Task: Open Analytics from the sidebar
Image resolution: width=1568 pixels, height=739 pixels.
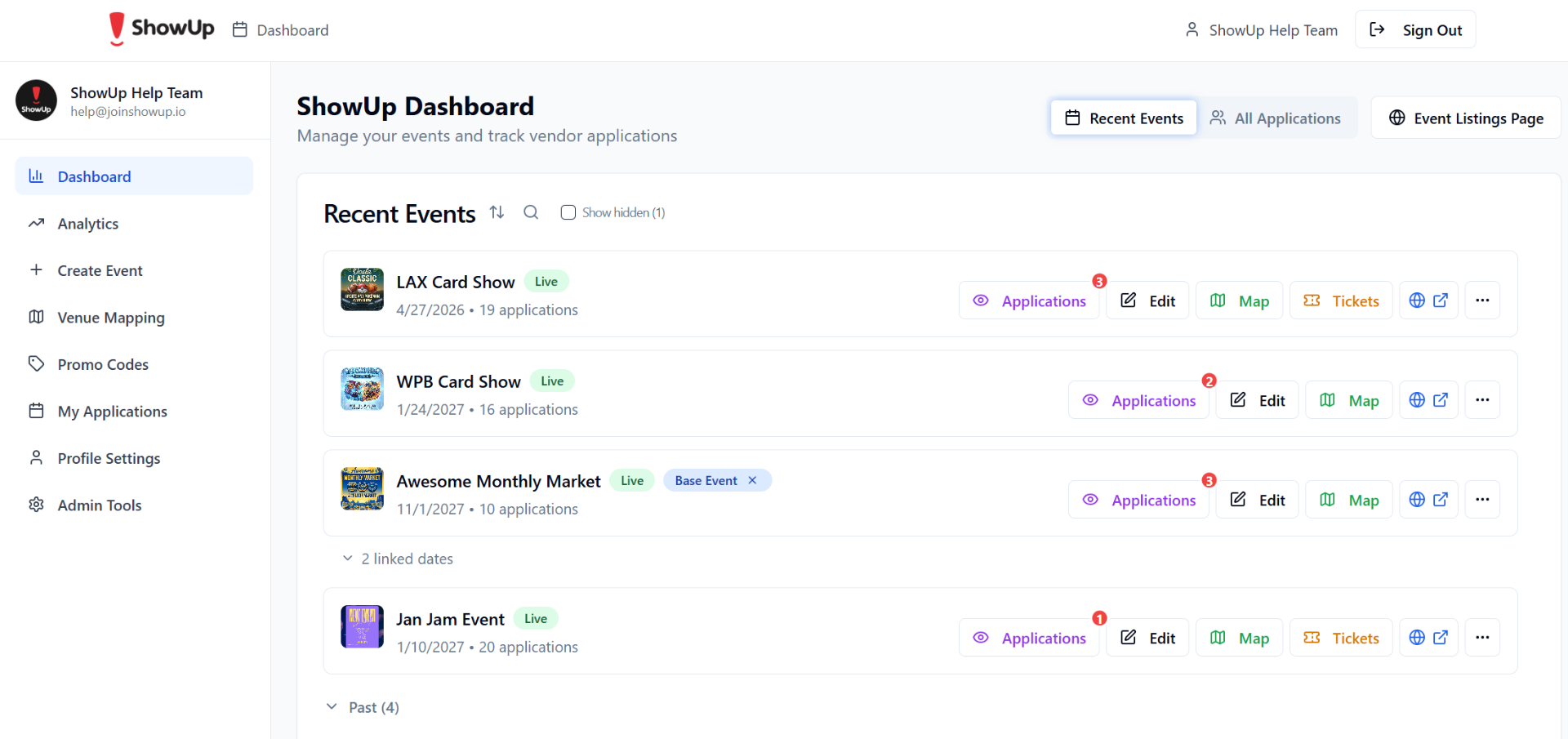Action: pos(134,224)
